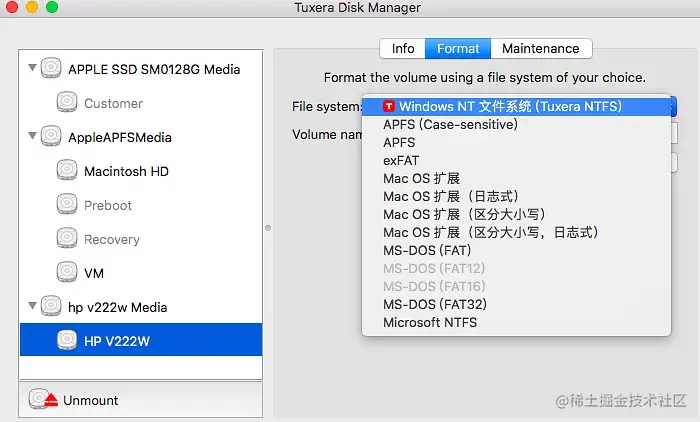Select the Customer volume icon
Viewport: 700px width, 422px height.
67,102
